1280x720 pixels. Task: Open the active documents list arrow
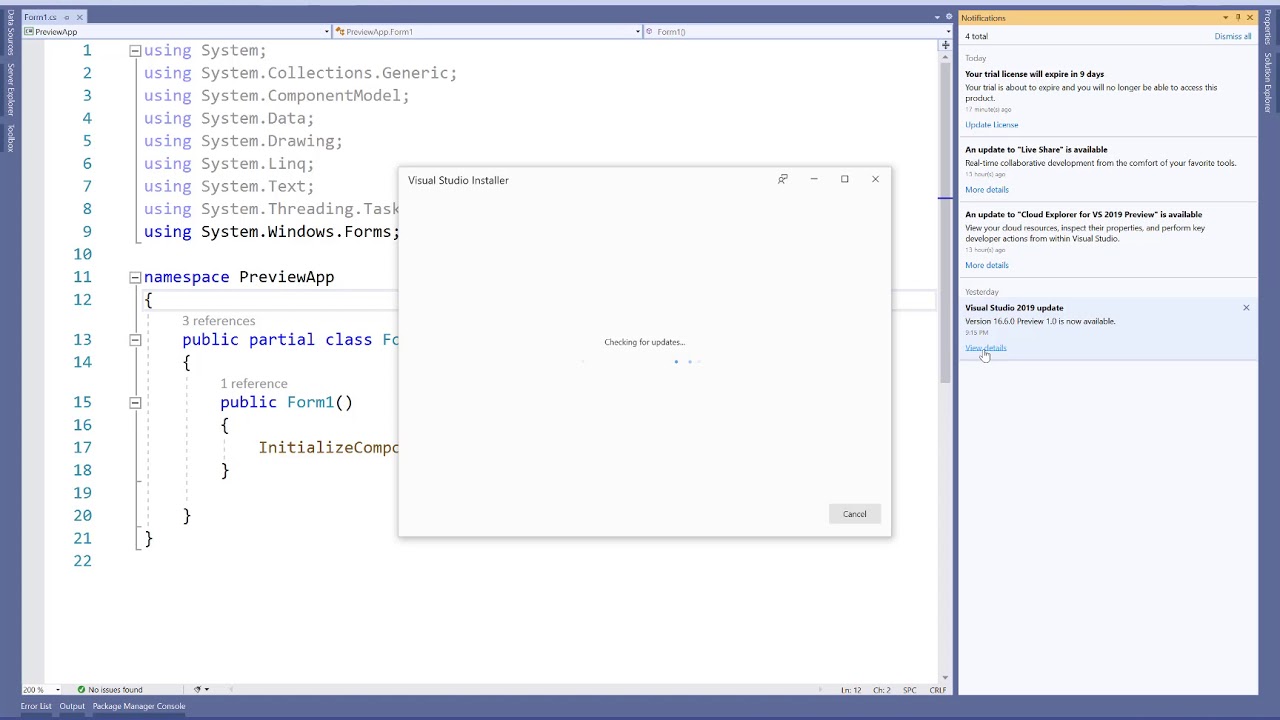(937, 17)
